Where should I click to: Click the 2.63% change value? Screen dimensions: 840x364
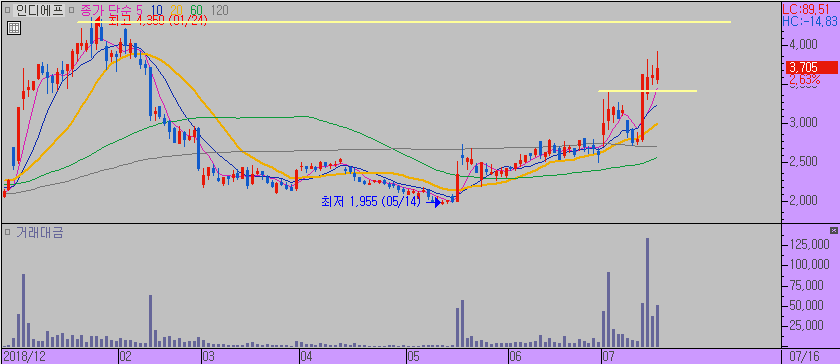click(805, 80)
